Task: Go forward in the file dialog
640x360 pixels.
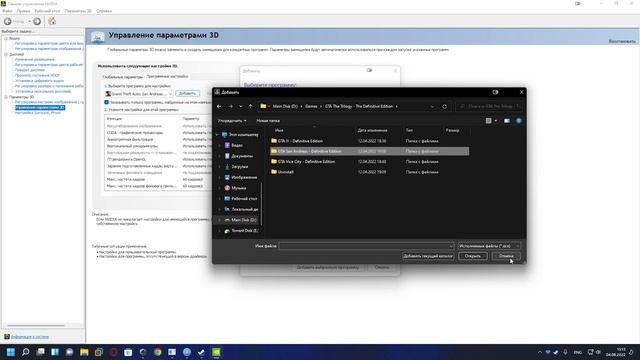Action: coord(231,107)
